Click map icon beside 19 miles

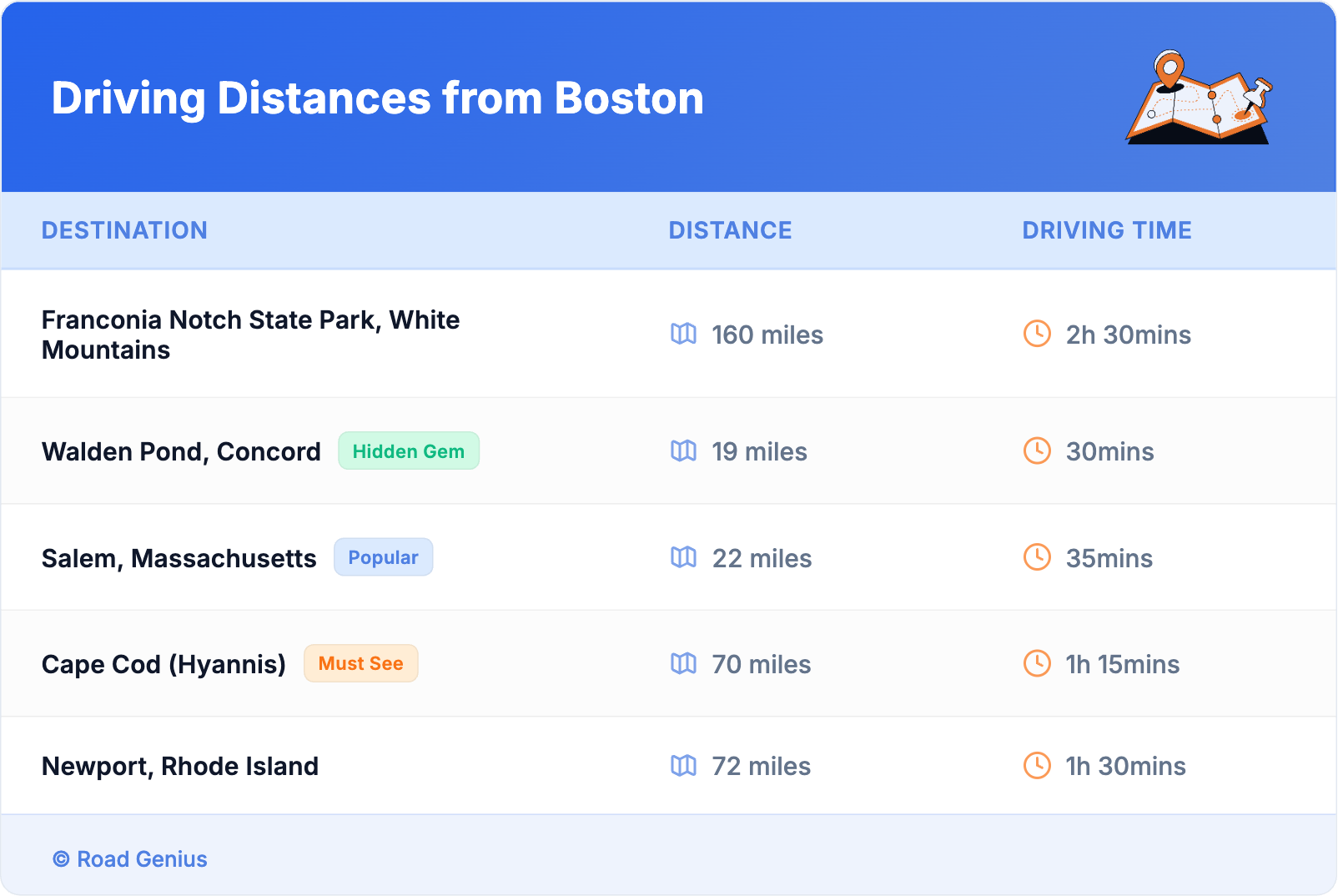coord(683,451)
